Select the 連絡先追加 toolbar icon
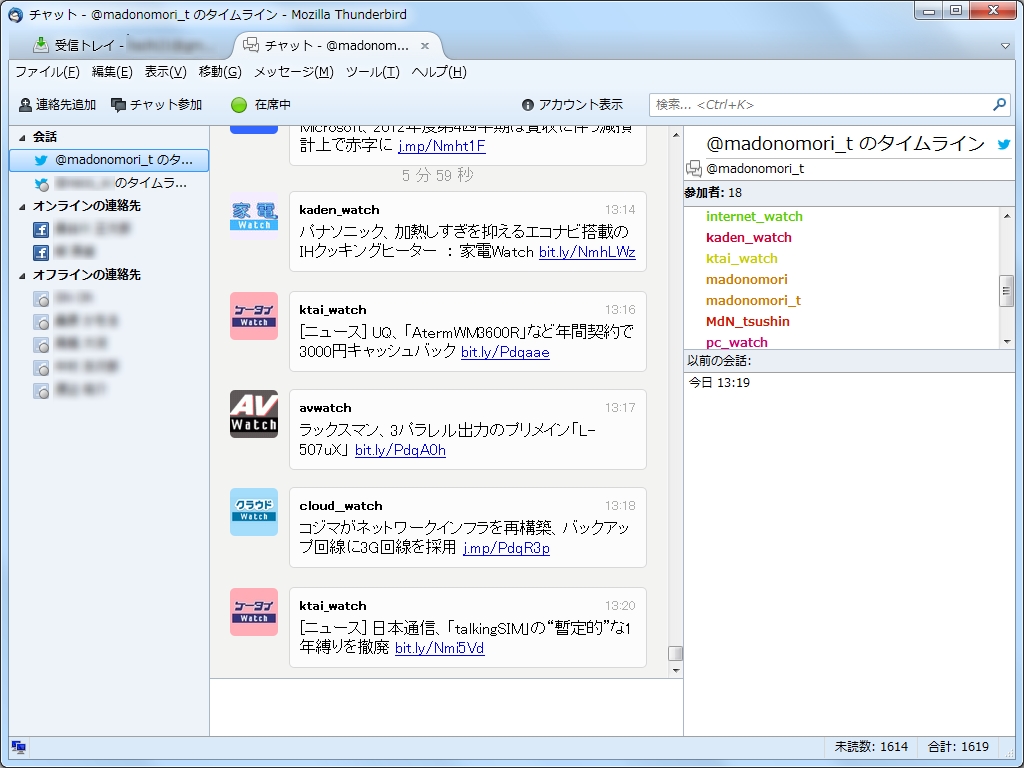This screenshot has width=1024, height=768. pyautogui.click(x=24, y=104)
